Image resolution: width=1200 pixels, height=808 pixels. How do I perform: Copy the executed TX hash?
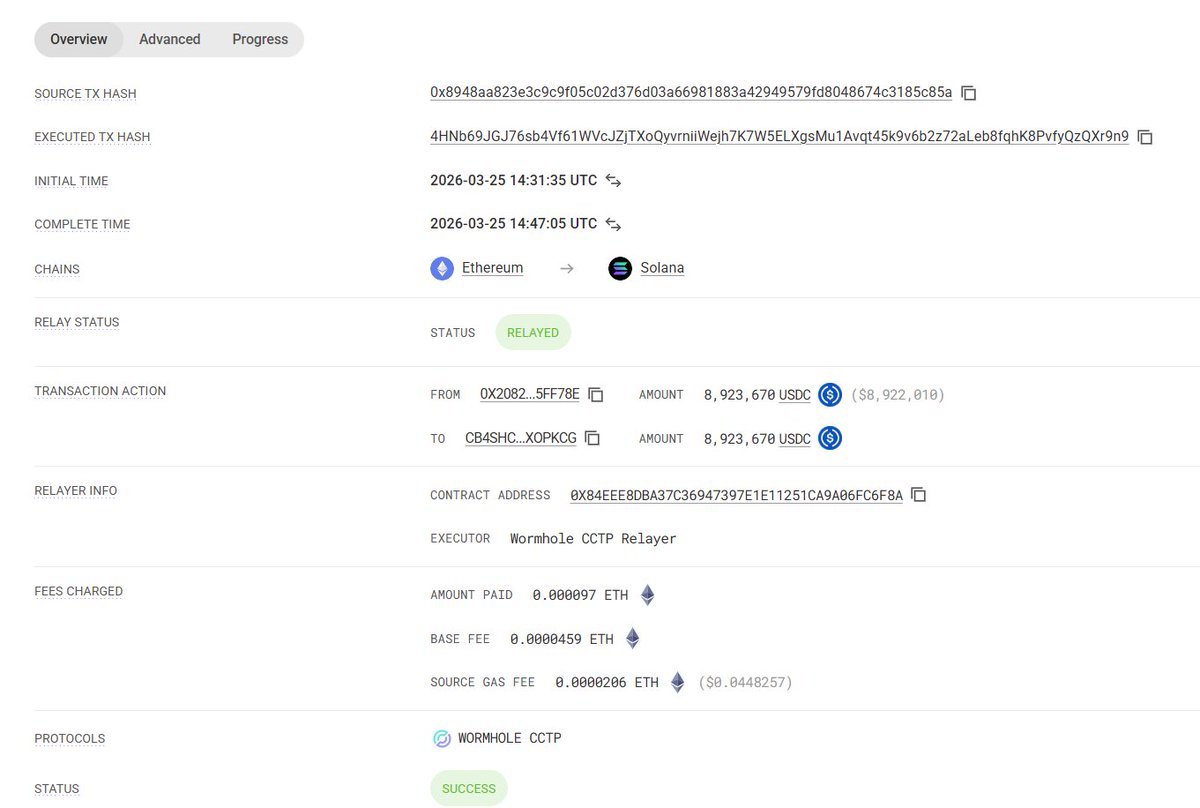pos(1145,137)
